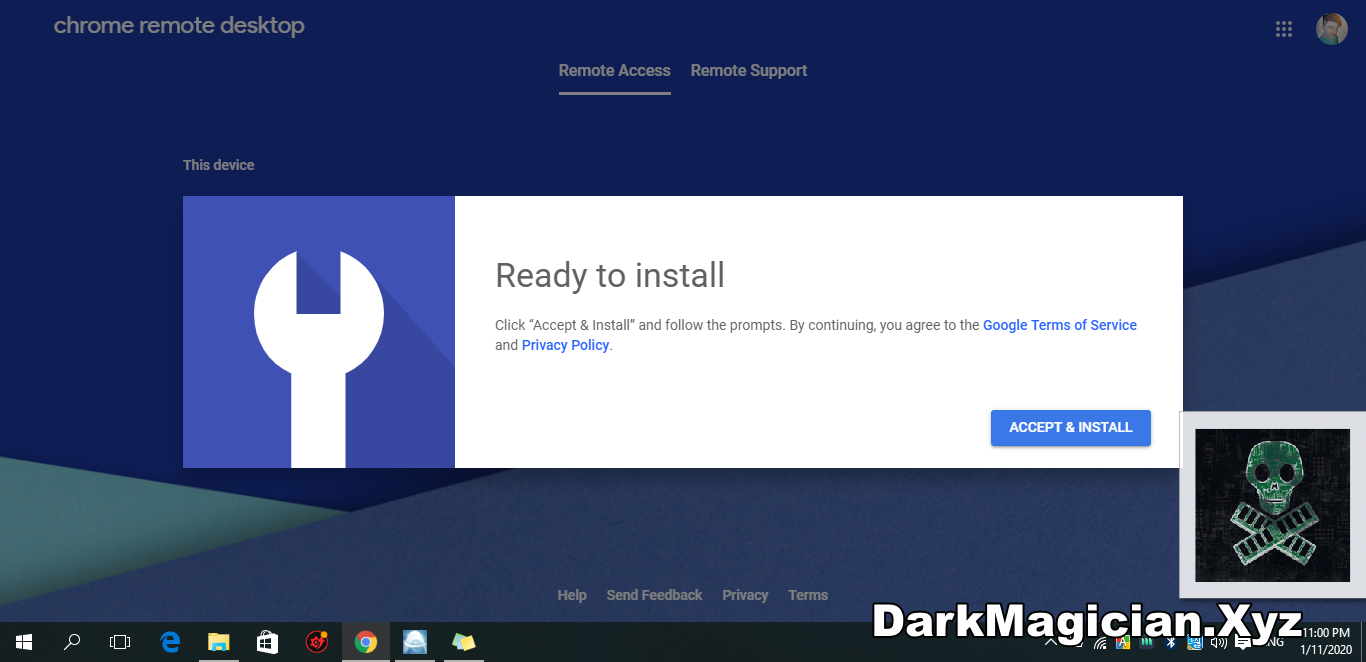The height and width of the screenshot is (662, 1366).
Task: Open the Send Feedback footer link
Action: pos(654,595)
